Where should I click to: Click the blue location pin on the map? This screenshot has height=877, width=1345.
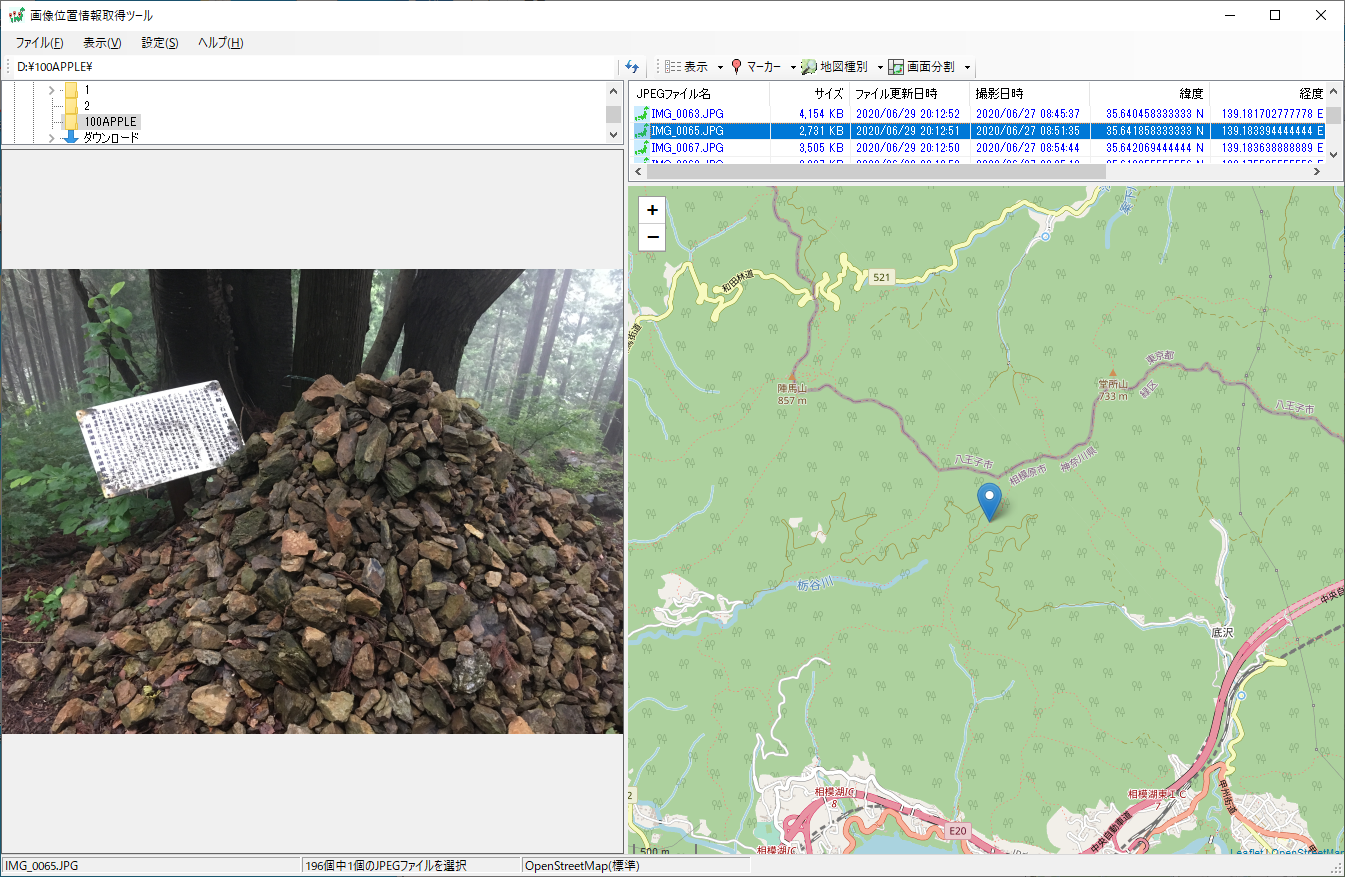990,501
